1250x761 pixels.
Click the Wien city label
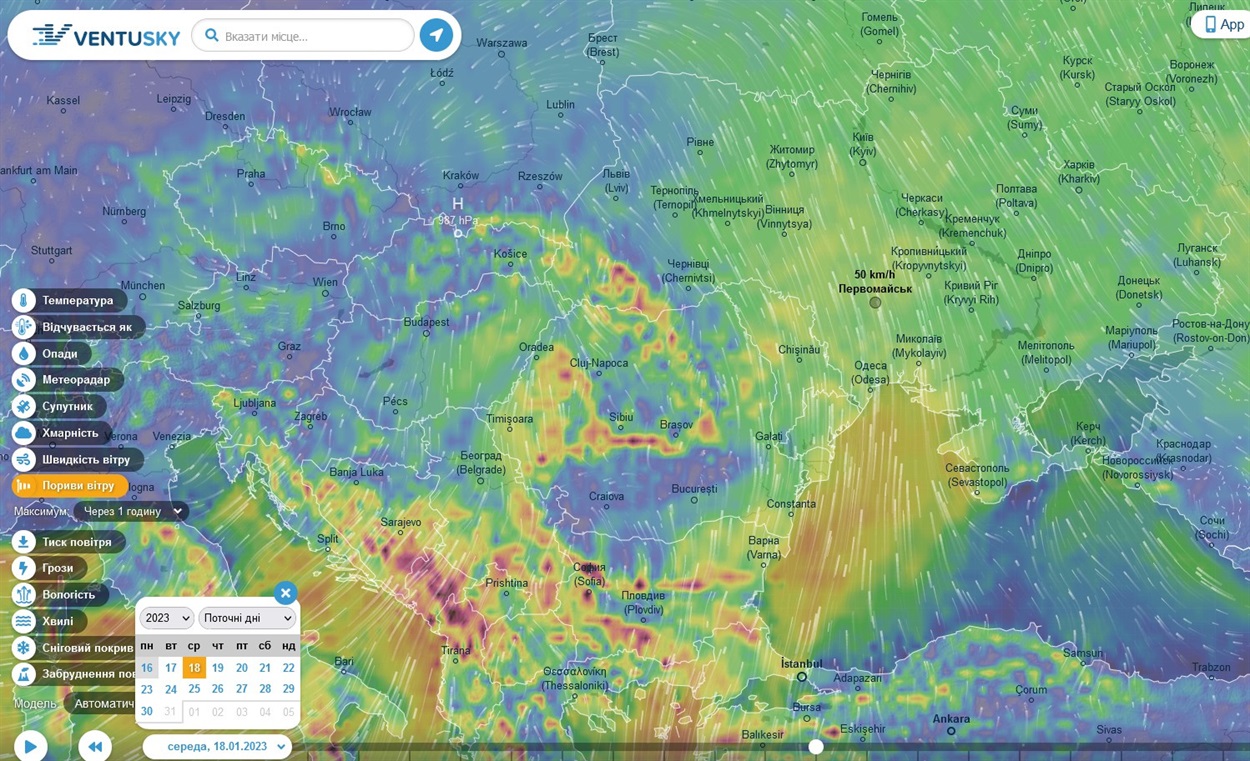(325, 282)
